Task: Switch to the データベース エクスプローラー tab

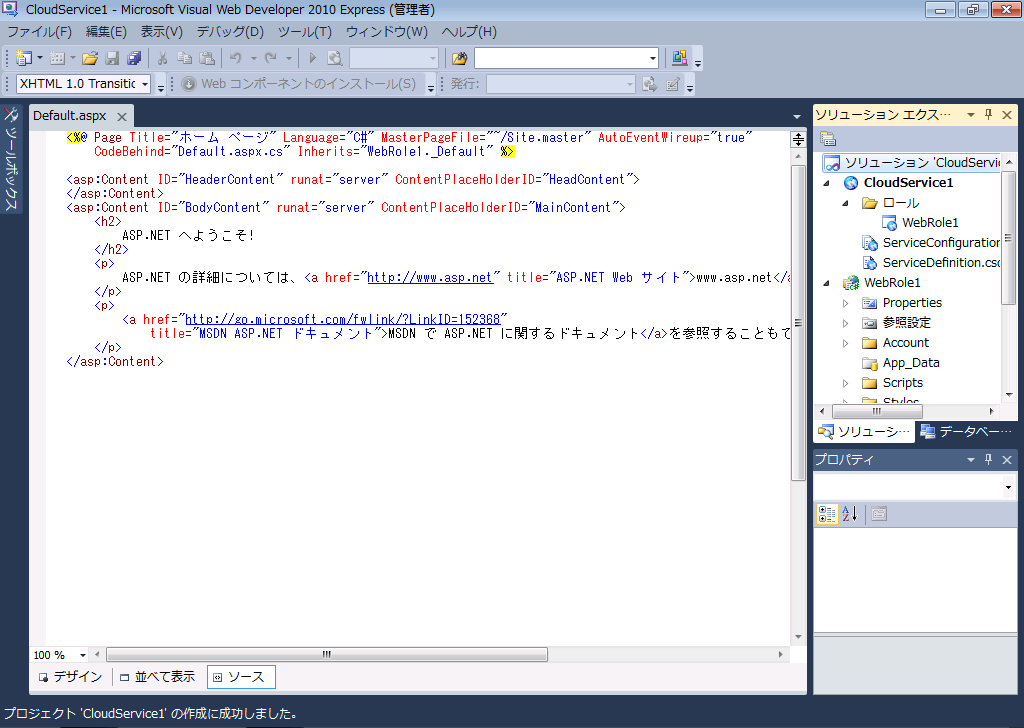Action: [966, 432]
